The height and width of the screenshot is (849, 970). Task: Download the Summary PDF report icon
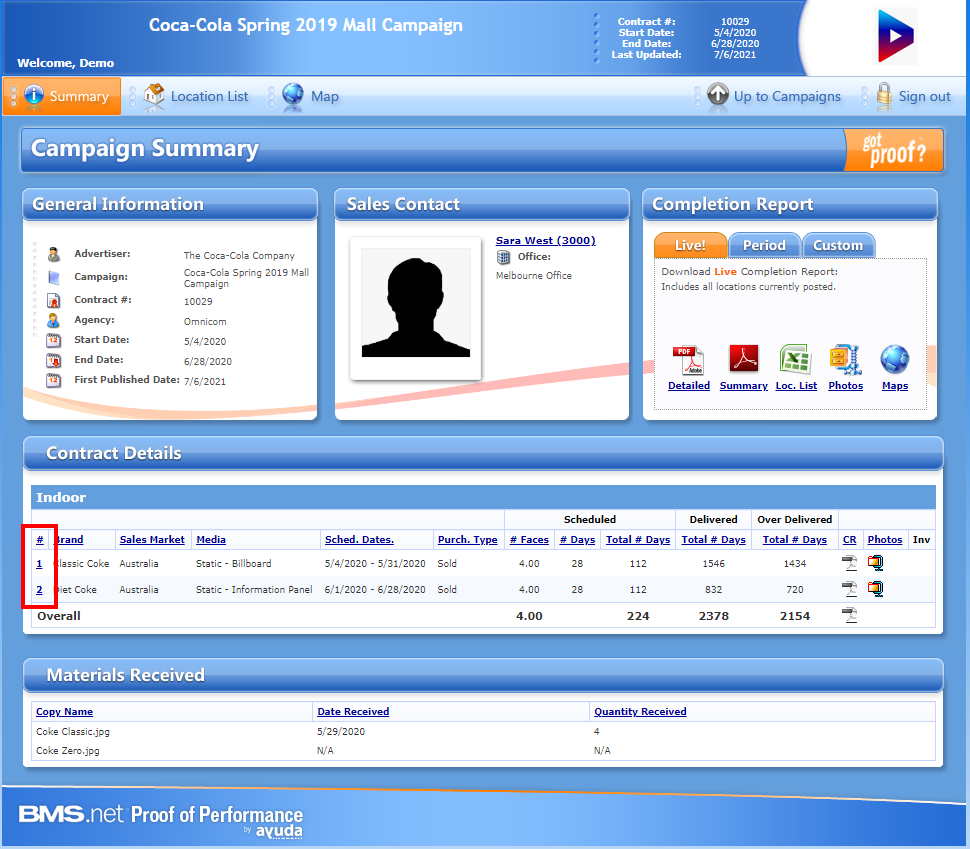[x=744, y=359]
